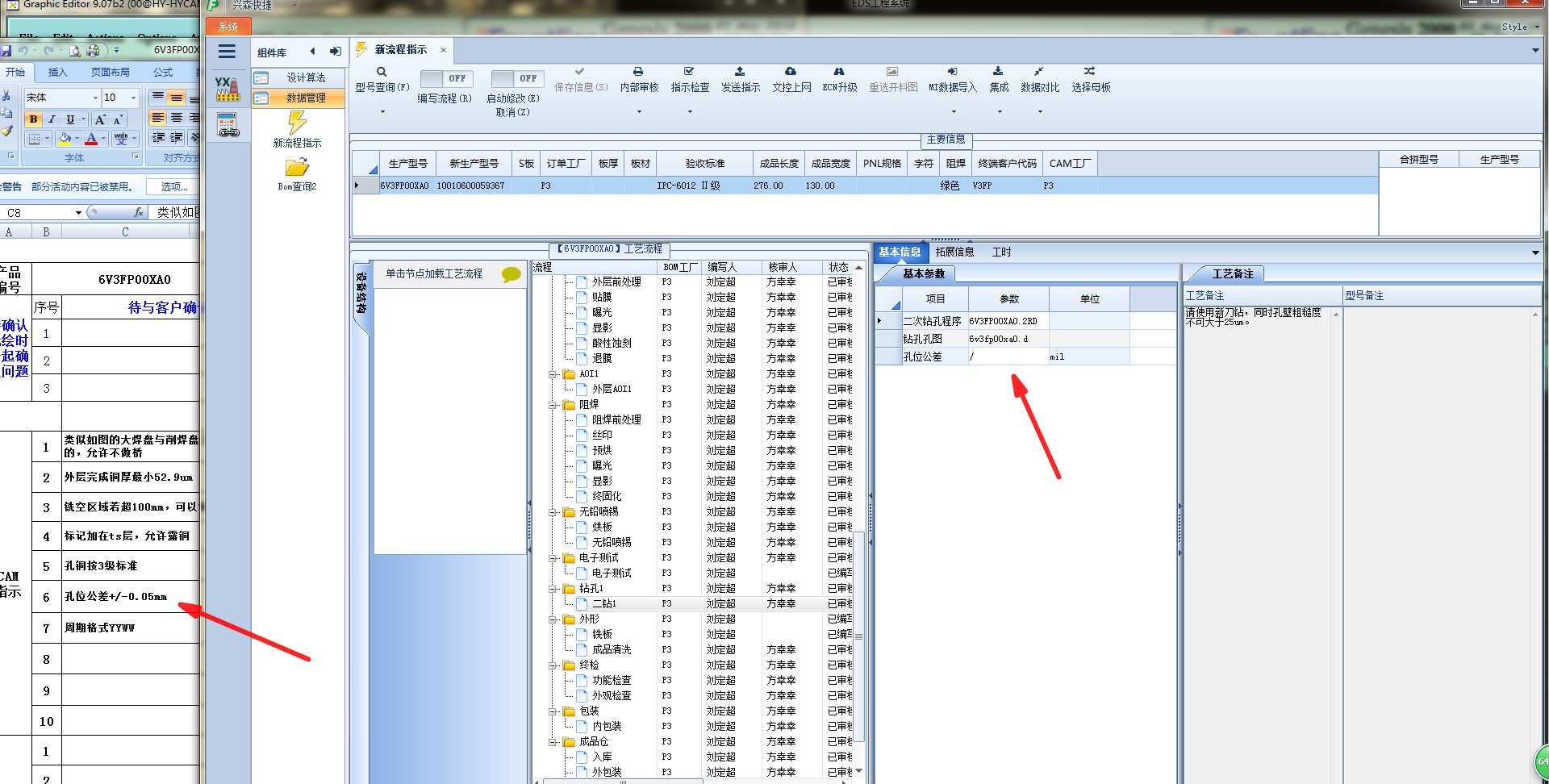Click the YX factory icon in the sidebar

click(x=228, y=89)
